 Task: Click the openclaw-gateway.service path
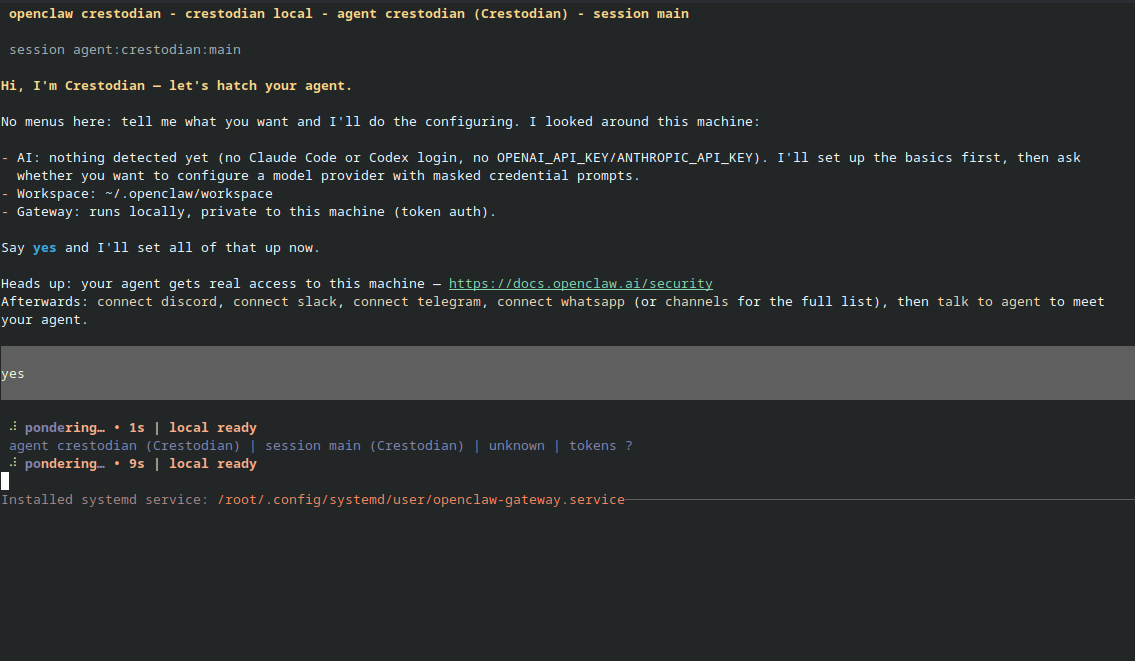tap(421, 500)
